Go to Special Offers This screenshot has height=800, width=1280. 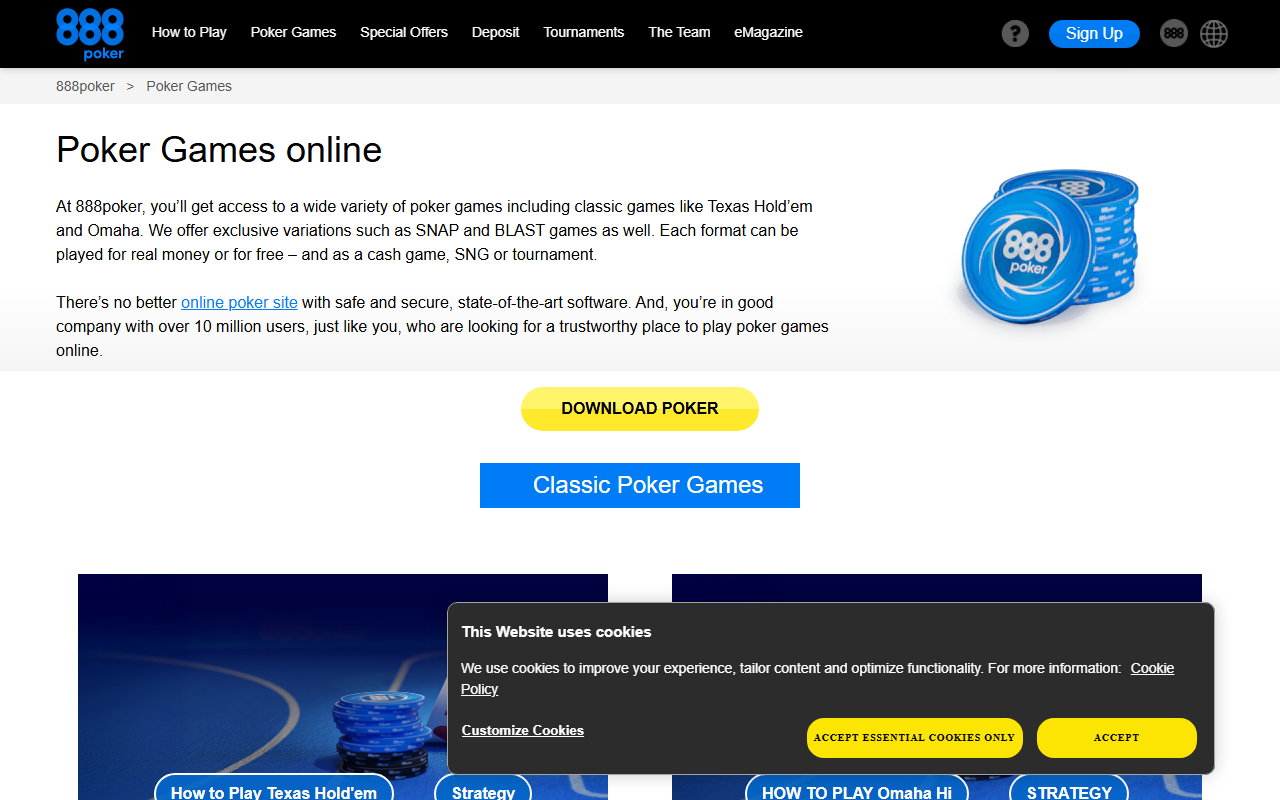click(x=404, y=32)
